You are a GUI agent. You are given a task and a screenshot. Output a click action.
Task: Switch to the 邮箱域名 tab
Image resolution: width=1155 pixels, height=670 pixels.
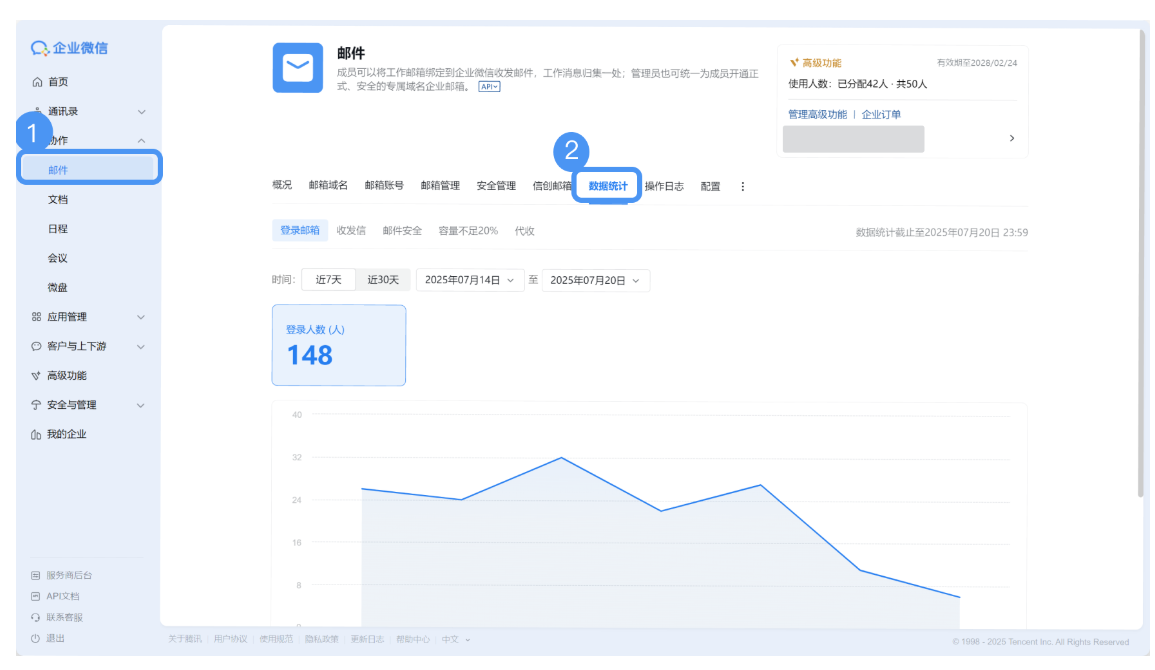point(329,185)
